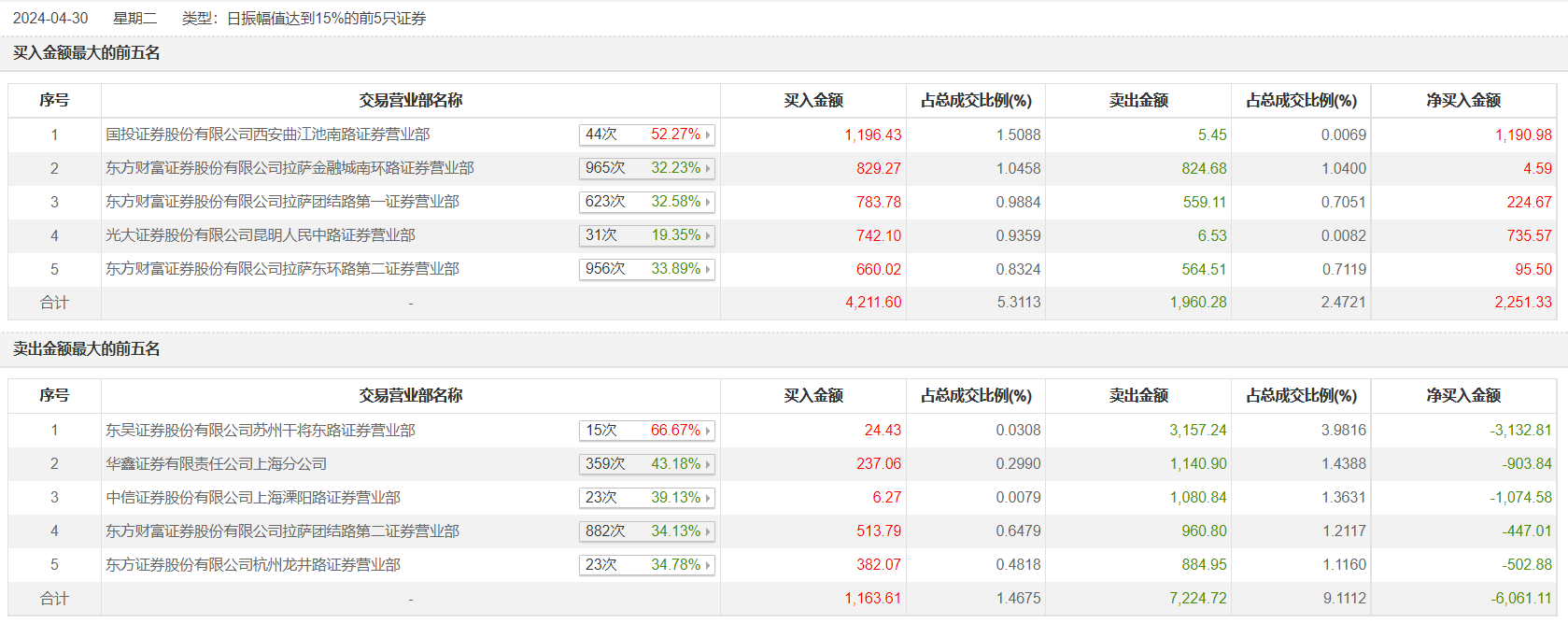Expand the 965次 32.23% record dropdown
Screen dimensions: 1568x623
tap(708, 168)
